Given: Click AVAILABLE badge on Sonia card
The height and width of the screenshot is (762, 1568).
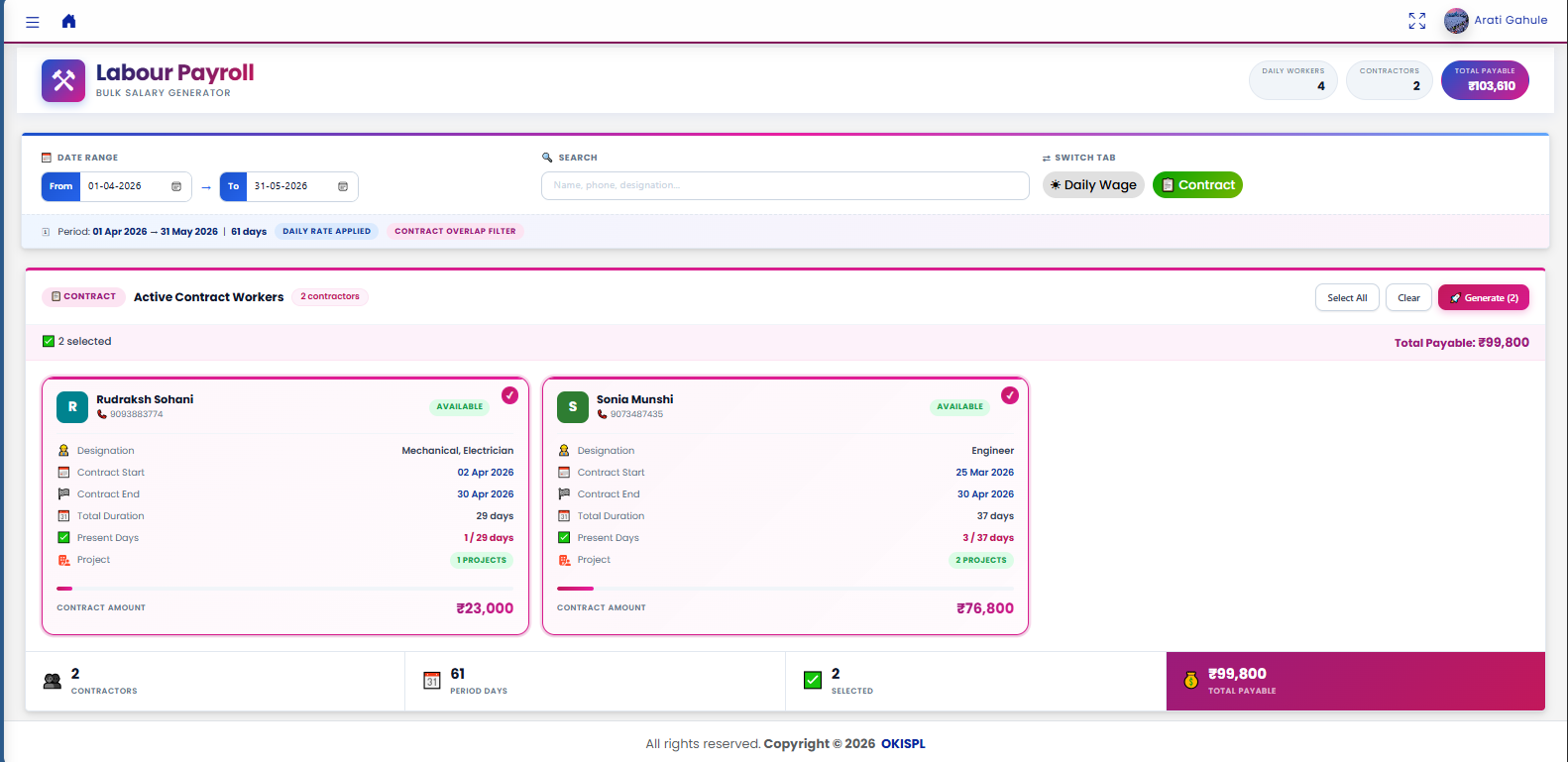Looking at the screenshot, I should coord(960,407).
